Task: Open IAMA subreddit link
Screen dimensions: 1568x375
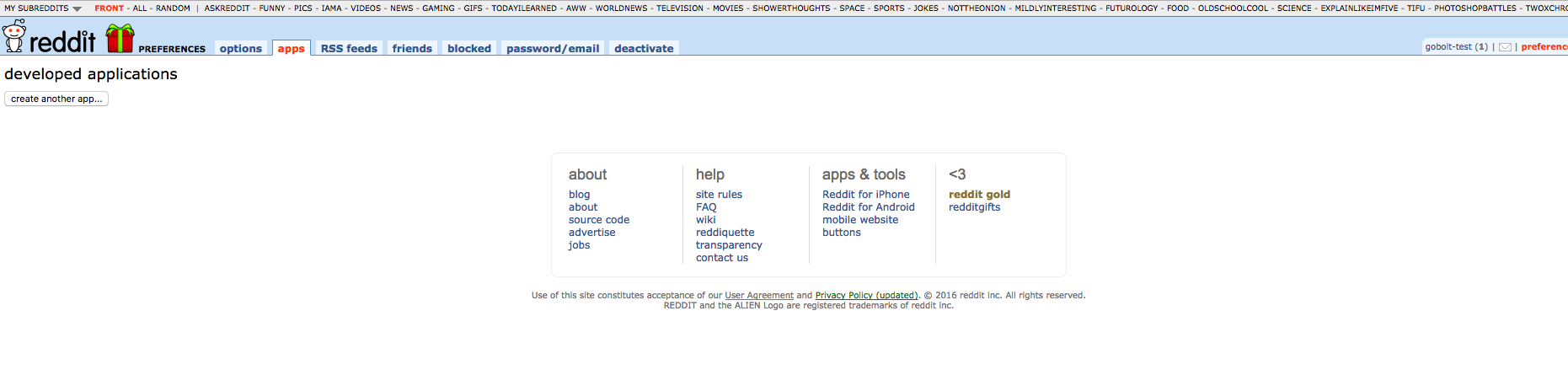Action: pos(332,8)
